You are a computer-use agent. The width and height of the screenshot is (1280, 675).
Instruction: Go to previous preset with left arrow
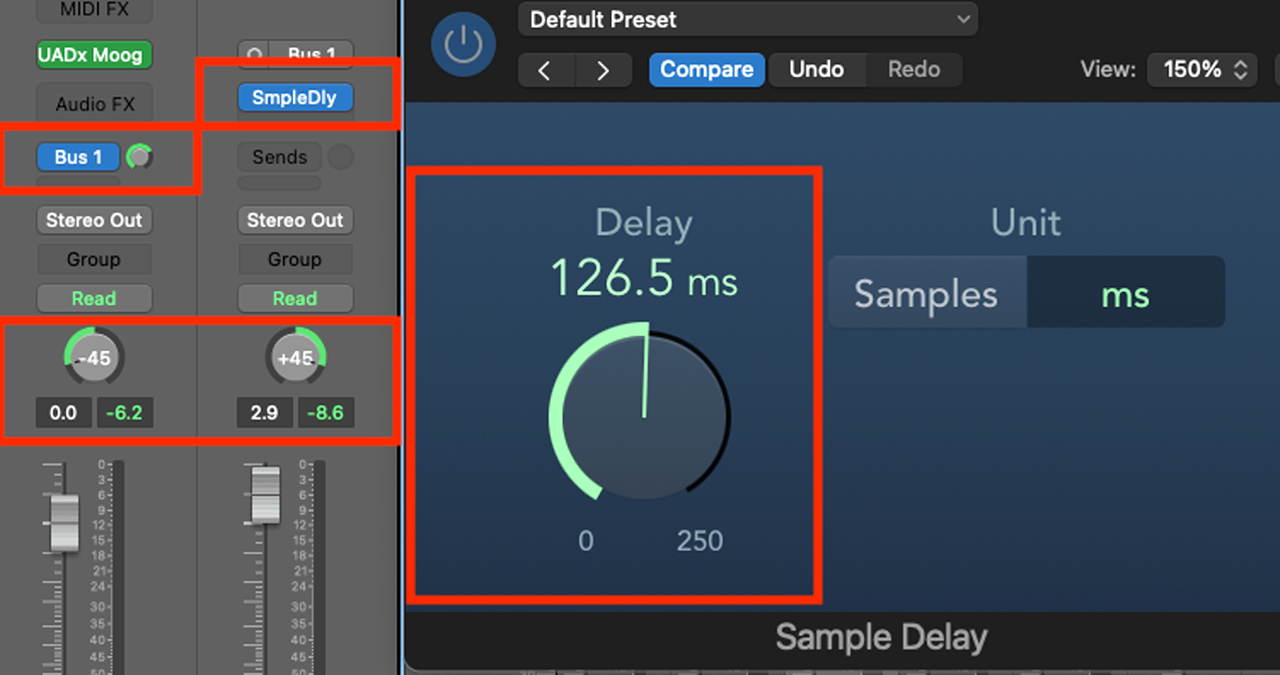pyautogui.click(x=545, y=70)
